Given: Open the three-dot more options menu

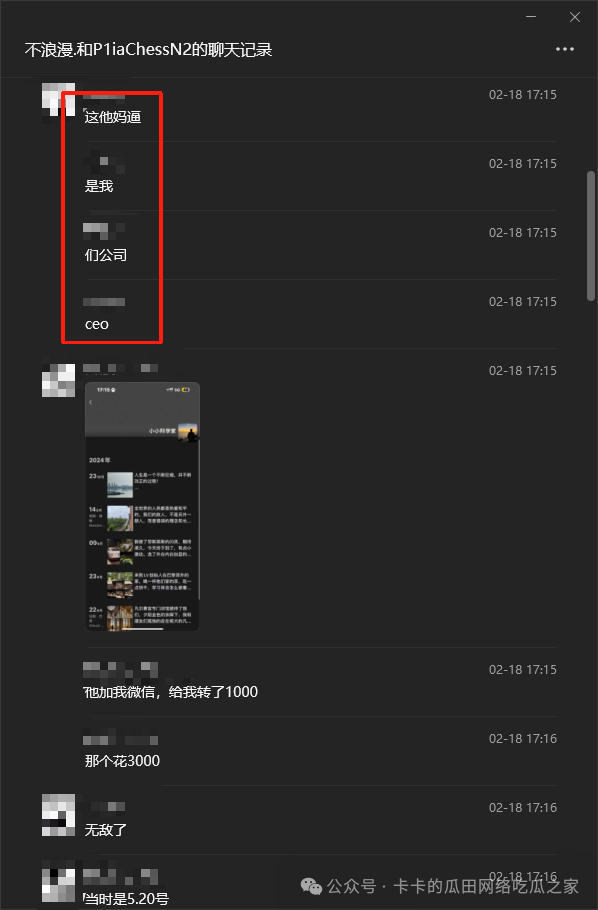Looking at the screenshot, I should coord(564,49).
